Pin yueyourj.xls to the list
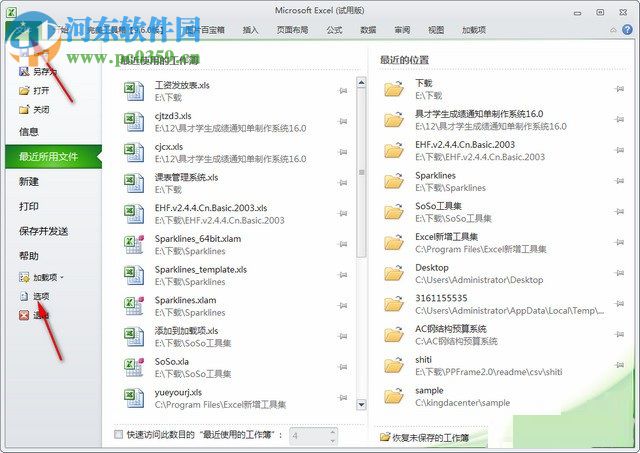 coord(343,397)
